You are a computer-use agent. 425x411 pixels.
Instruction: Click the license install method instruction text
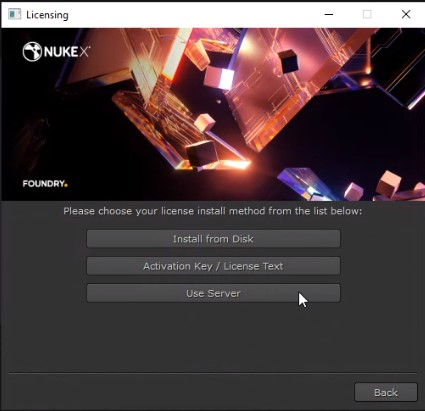[213, 211]
